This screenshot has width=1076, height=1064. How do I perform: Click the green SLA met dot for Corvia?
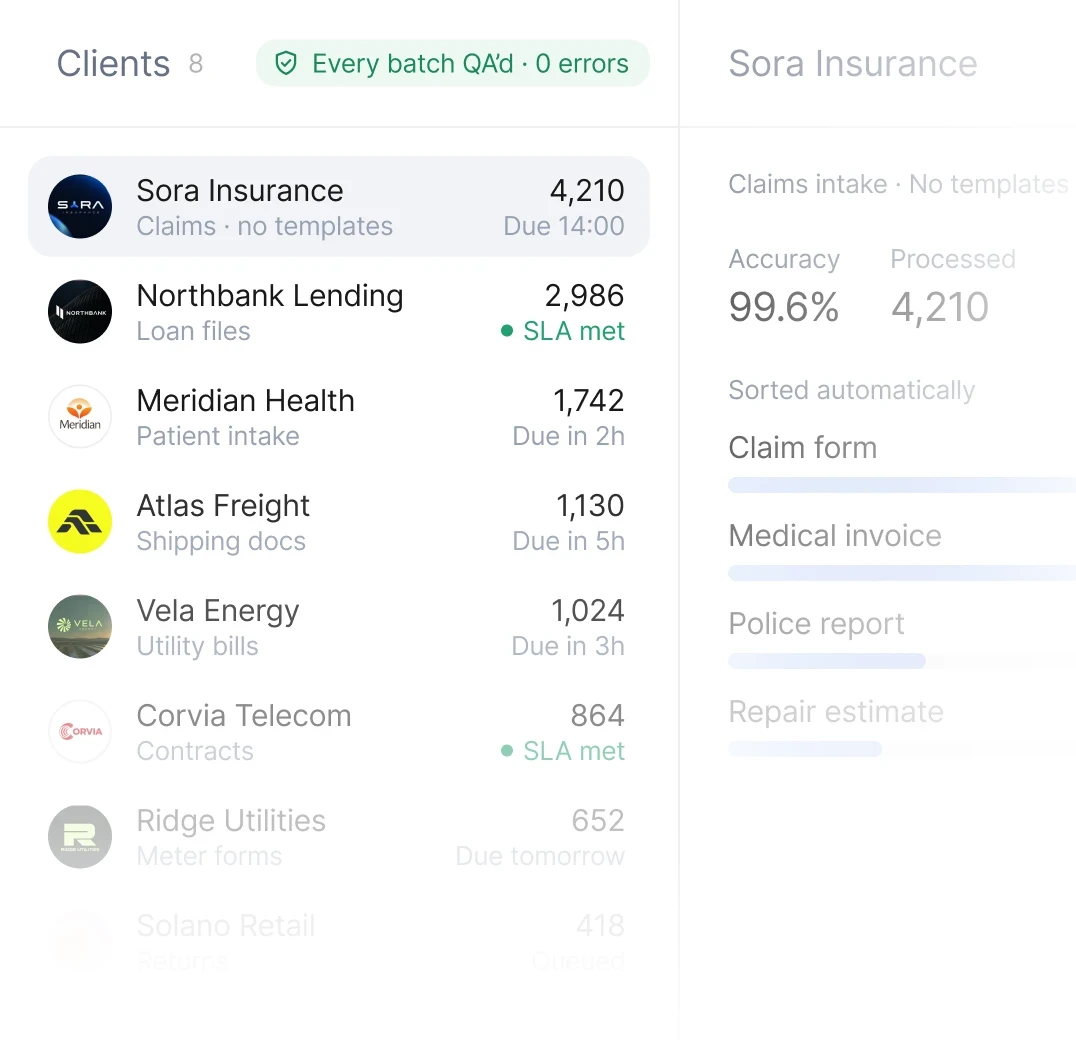coord(507,750)
